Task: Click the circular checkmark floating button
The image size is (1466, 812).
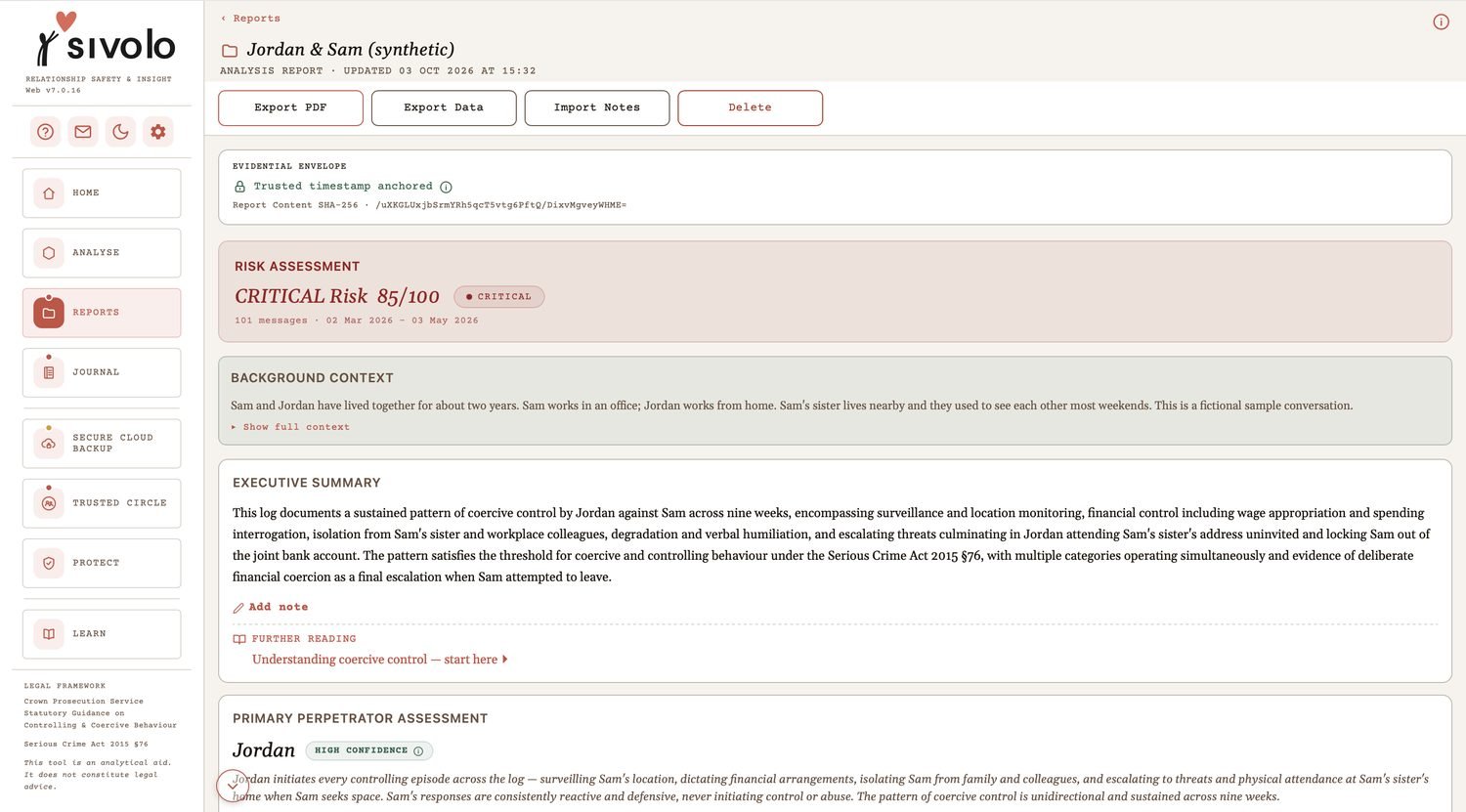Action: tap(233, 786)
